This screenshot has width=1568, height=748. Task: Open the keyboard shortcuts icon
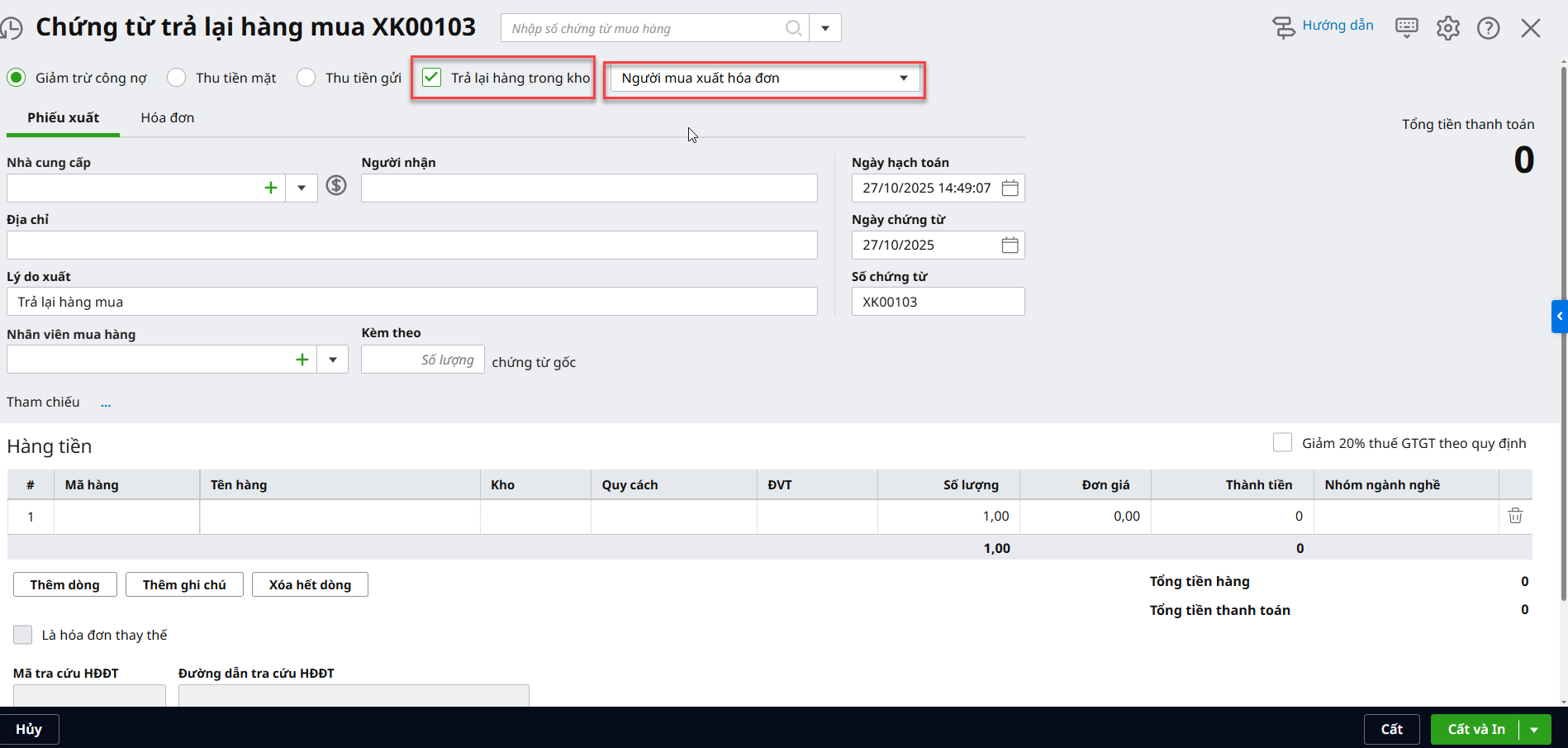click(1406, 28)
